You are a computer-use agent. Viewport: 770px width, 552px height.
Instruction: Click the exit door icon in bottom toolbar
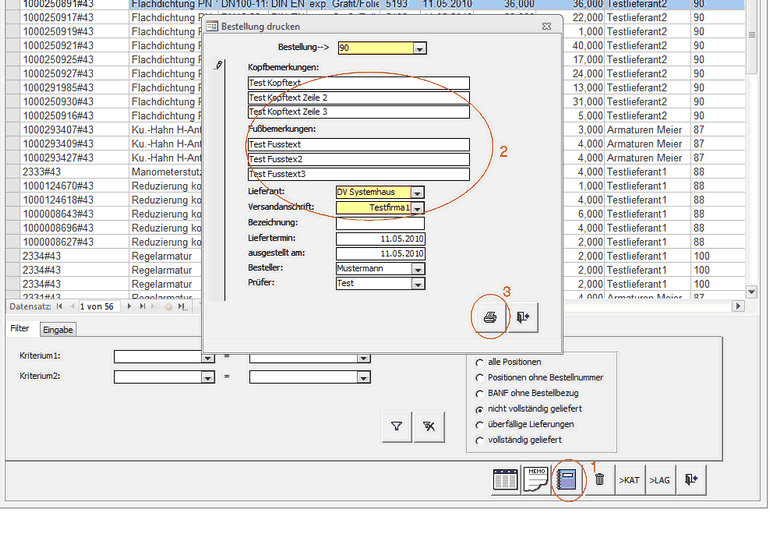tap(691, 480)
